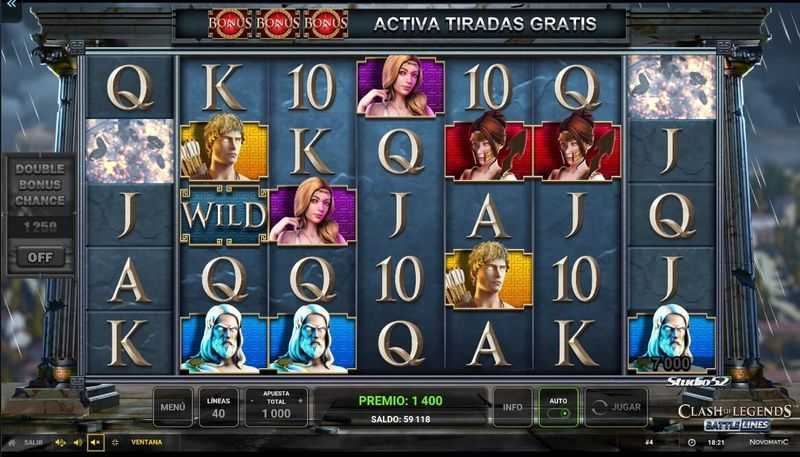Click the Clash of Legends logo
This screenshot has width=800, height=457.
735,417
